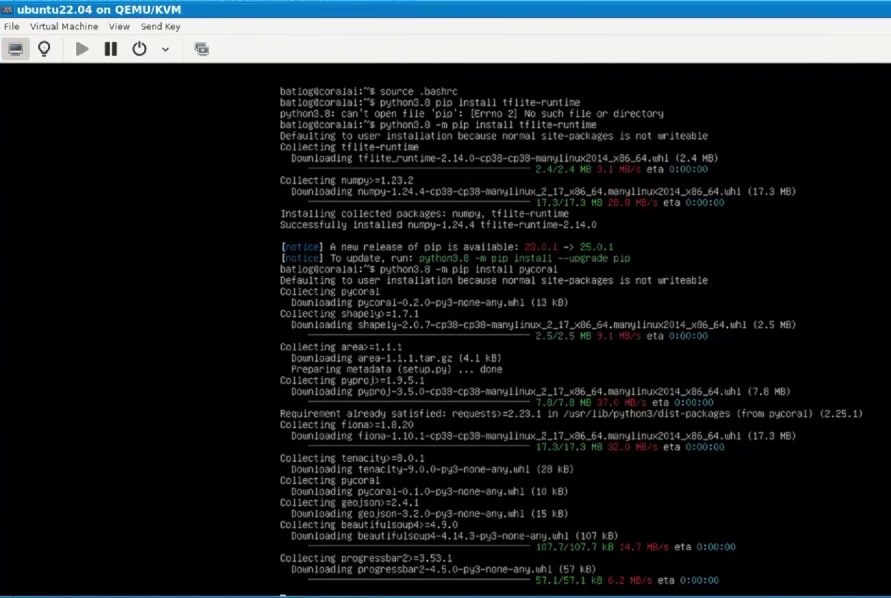Screen dimensions: 891x598
Task: Expand the power options dropdown arrow
Action: [165, 49]
